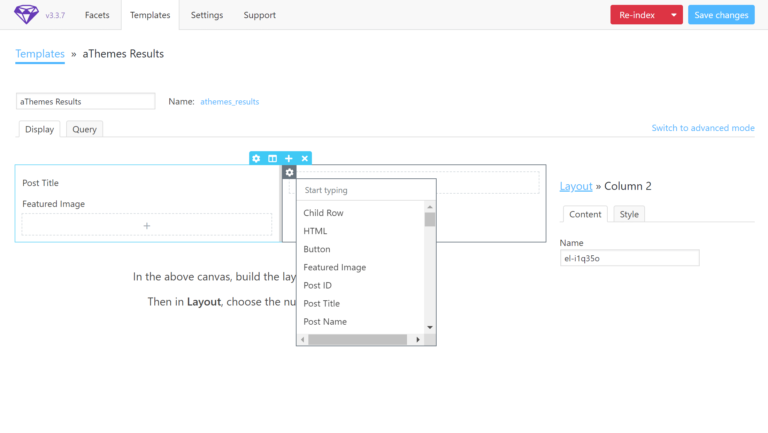This screenshot has height=433, width=768.
Task: Switch to the Style tab
Action: pos(628,214)
